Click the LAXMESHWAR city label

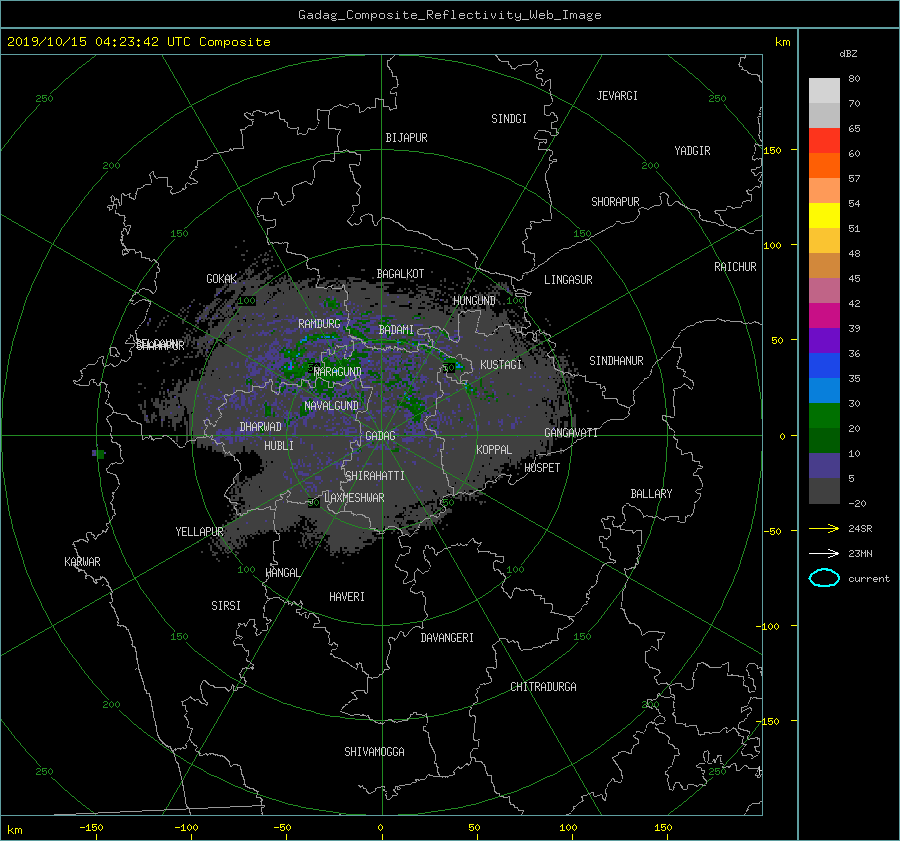pyautogui.click(x=354, y=498)
